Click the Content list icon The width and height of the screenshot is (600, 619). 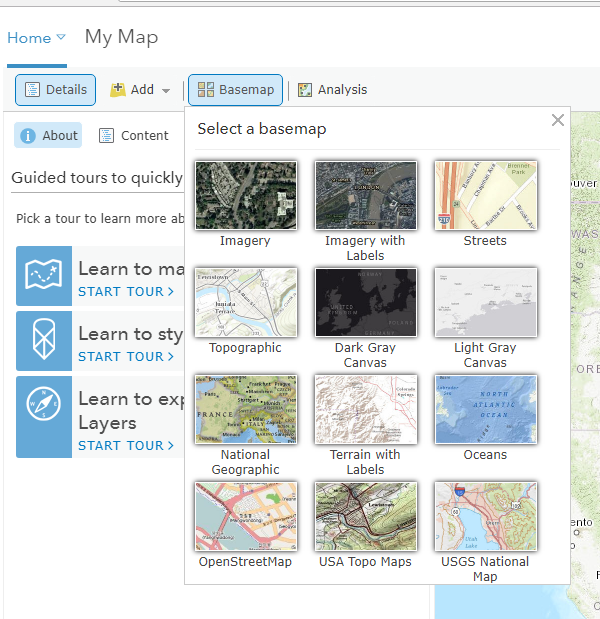point(106,135)
